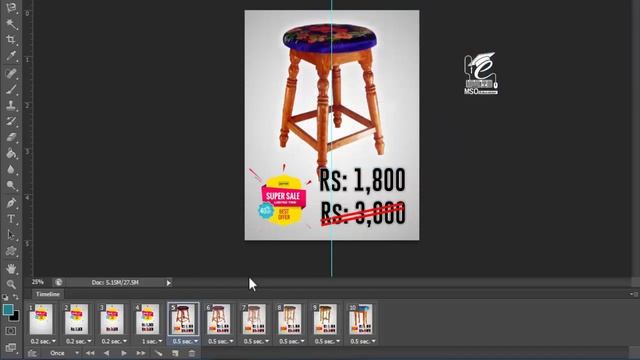Screen dimensions: 640x360
Task: Select timeline frame 4 thumbnail
Action: (147, 320)
